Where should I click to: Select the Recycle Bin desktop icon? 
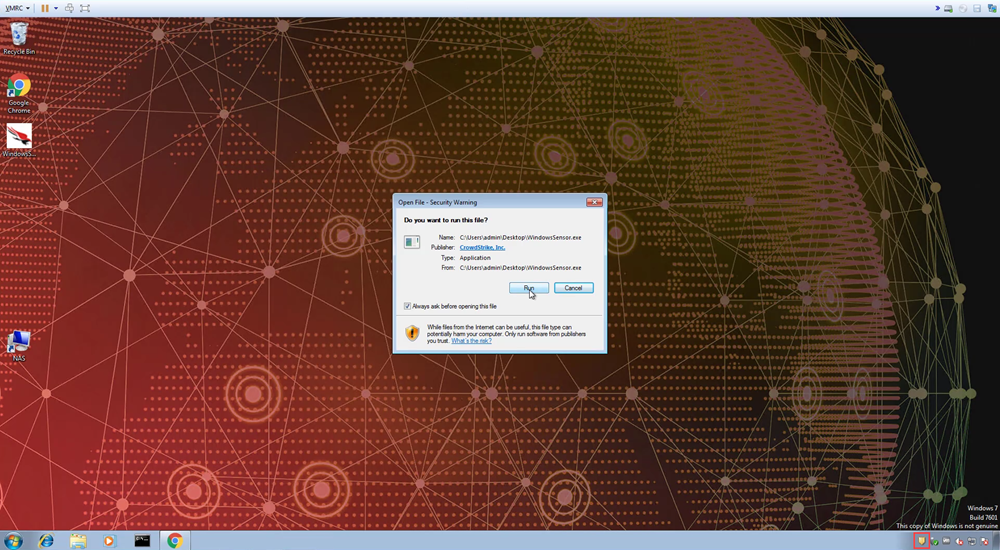click(19, 37)
